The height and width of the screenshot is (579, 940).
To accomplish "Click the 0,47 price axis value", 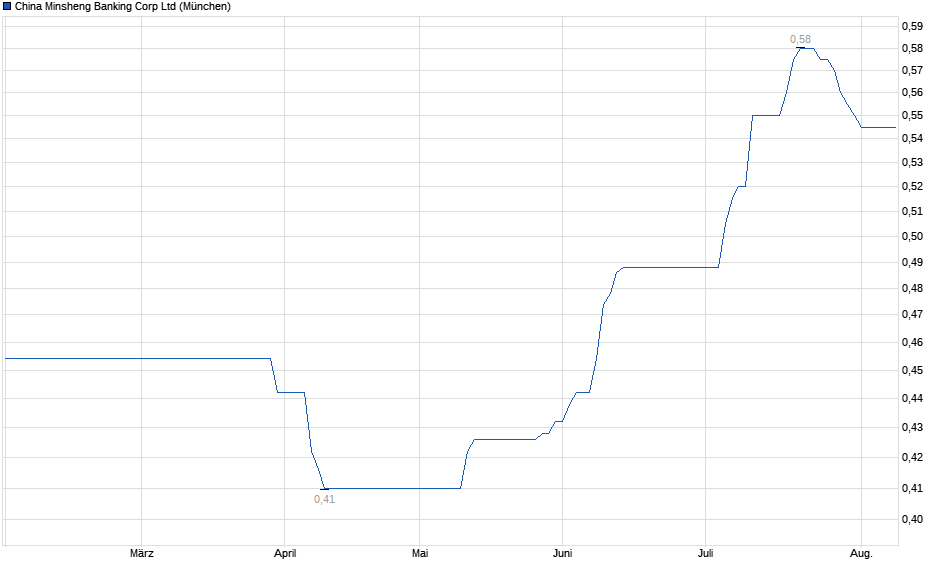I will [912, 314].
